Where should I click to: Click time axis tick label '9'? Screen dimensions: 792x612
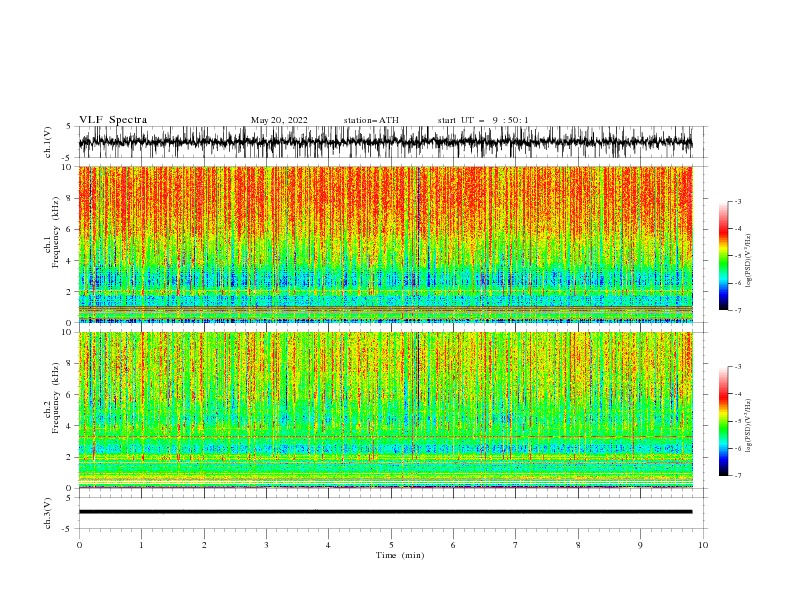tap(640, 545)
